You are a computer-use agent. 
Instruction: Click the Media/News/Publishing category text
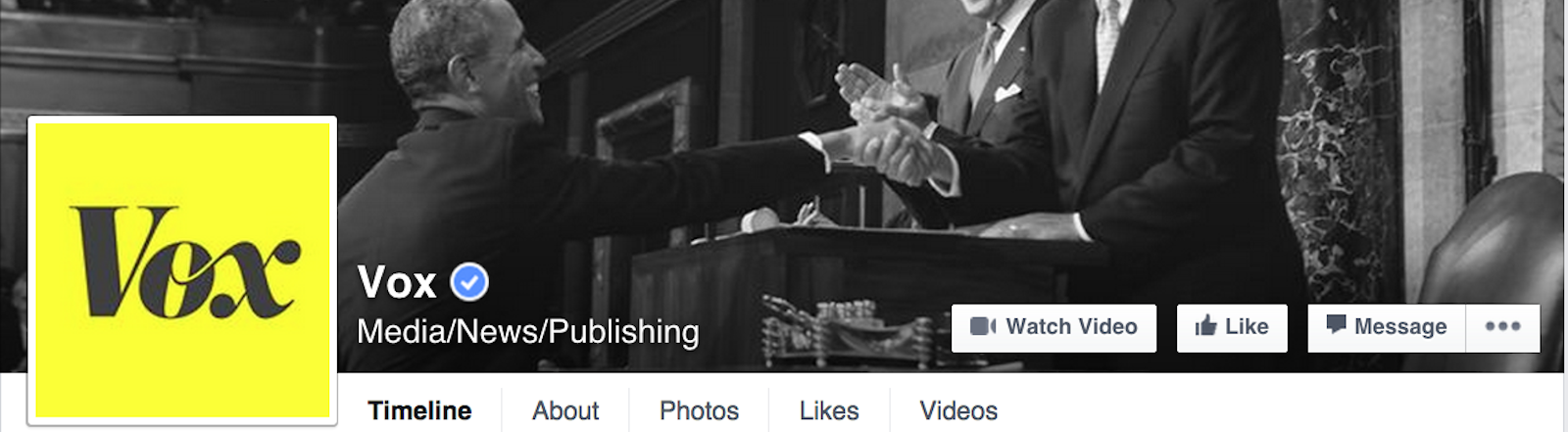point(528,332)
